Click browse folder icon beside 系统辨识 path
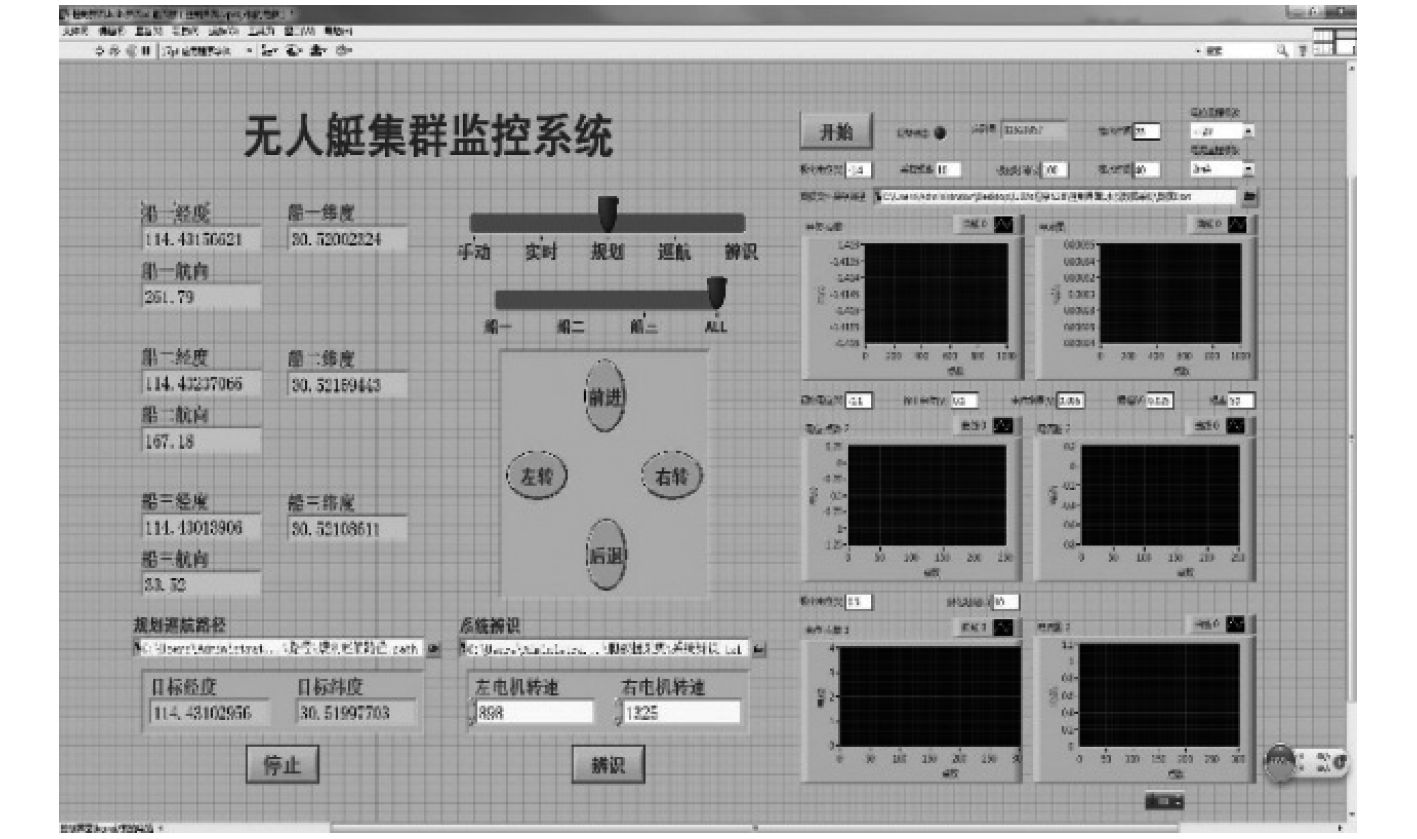The height and width of the screenshot is (839, 1417). pyautogui.click(x=759, y=649)
